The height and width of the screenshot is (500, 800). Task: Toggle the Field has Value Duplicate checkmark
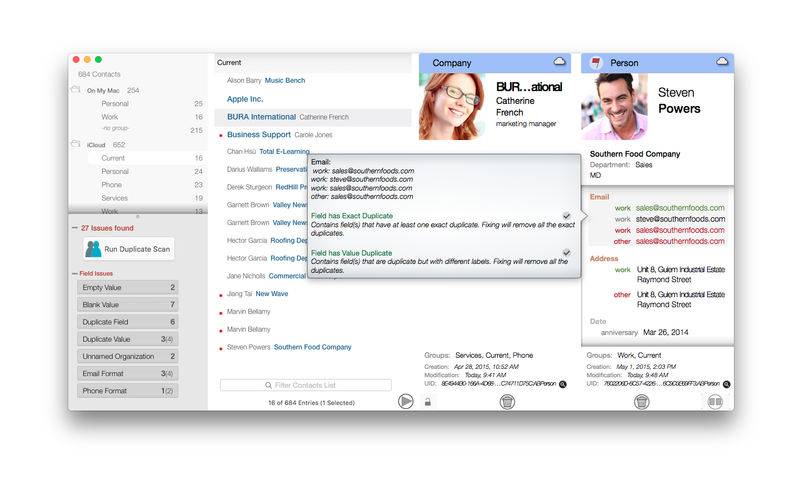tap(566, 253)
